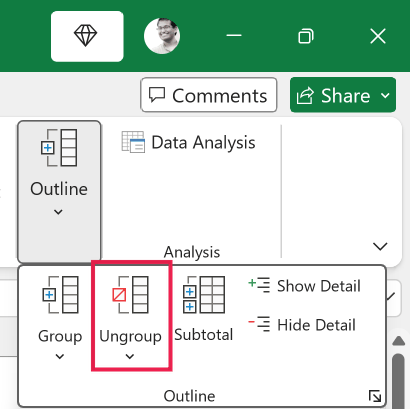
Task: Open the Outline dropdown in the ribbon
Action: coord(59,192)
